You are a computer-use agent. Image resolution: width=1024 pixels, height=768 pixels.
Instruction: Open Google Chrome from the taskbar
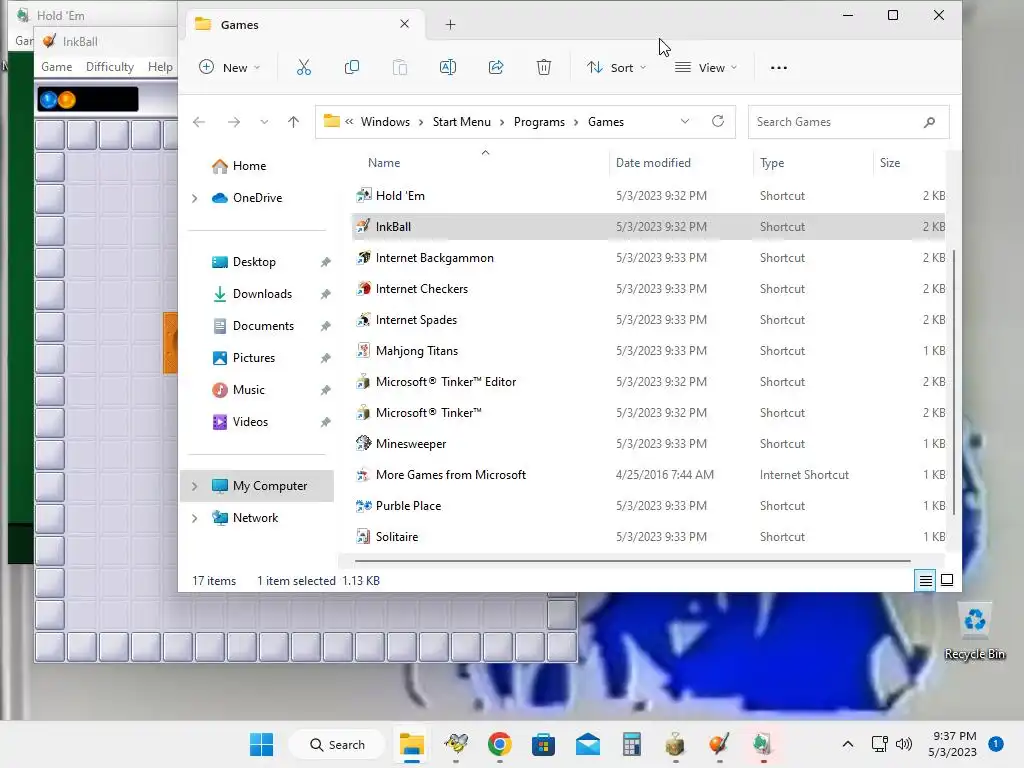click(x=500, y=744)
